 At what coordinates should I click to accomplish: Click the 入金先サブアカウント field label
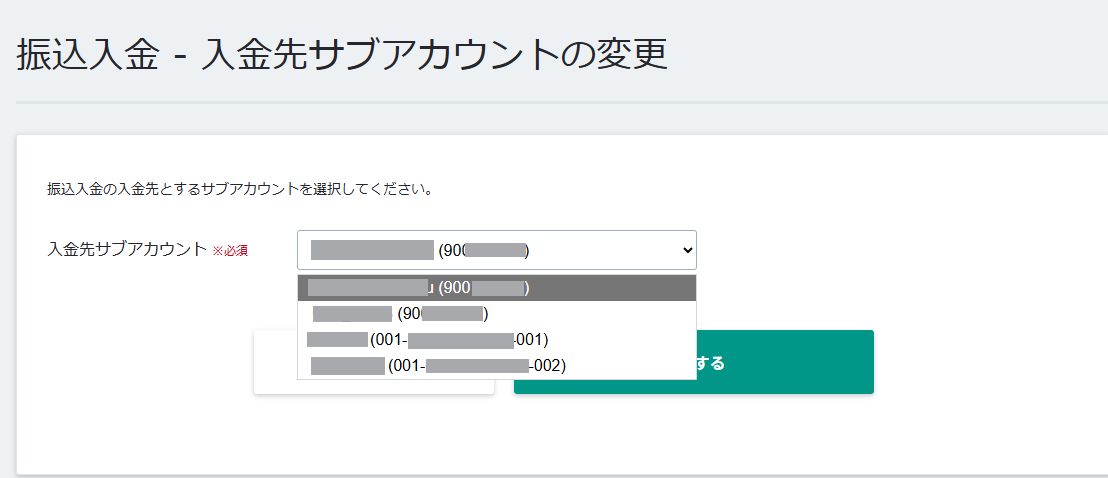[127, 250]
